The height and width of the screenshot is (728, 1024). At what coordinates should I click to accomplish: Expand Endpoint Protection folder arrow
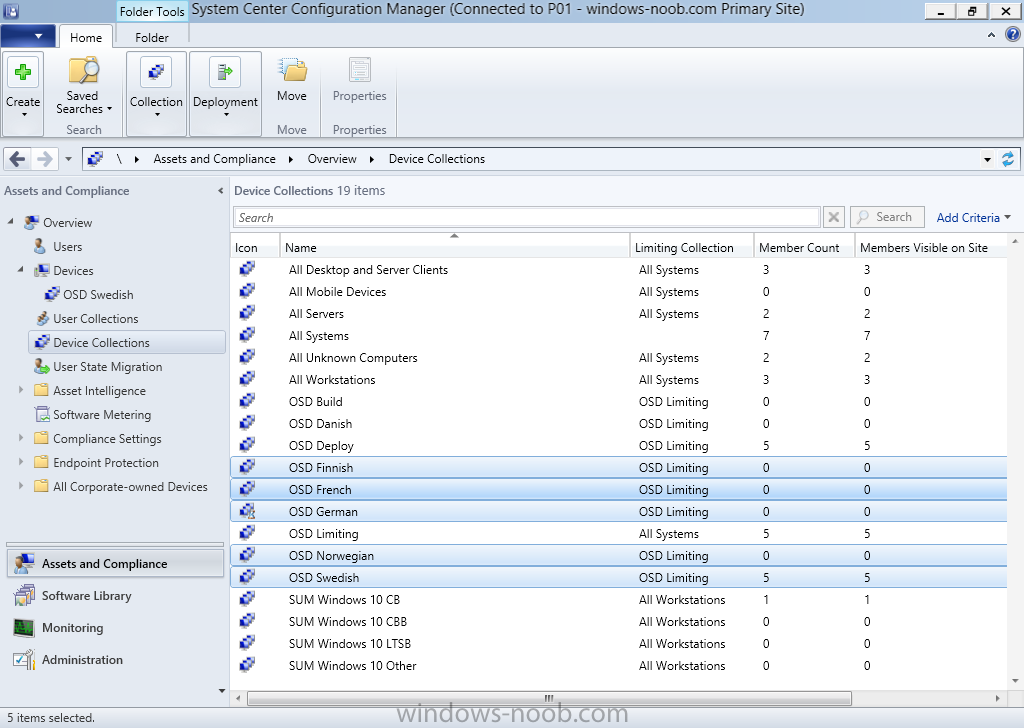21,462
